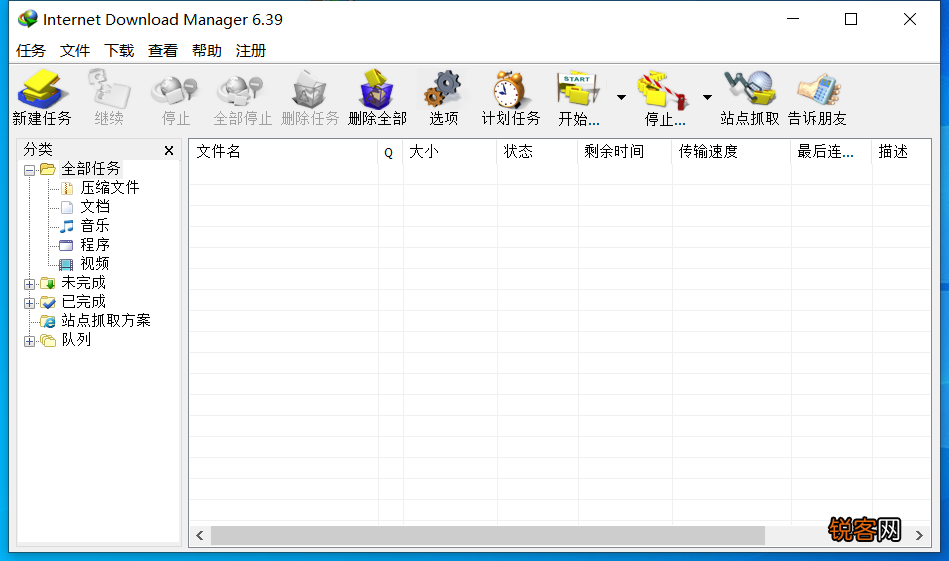The image size is (949, 561).
Task: Click the 删除全部 toolbar icon
Action: 376,89
